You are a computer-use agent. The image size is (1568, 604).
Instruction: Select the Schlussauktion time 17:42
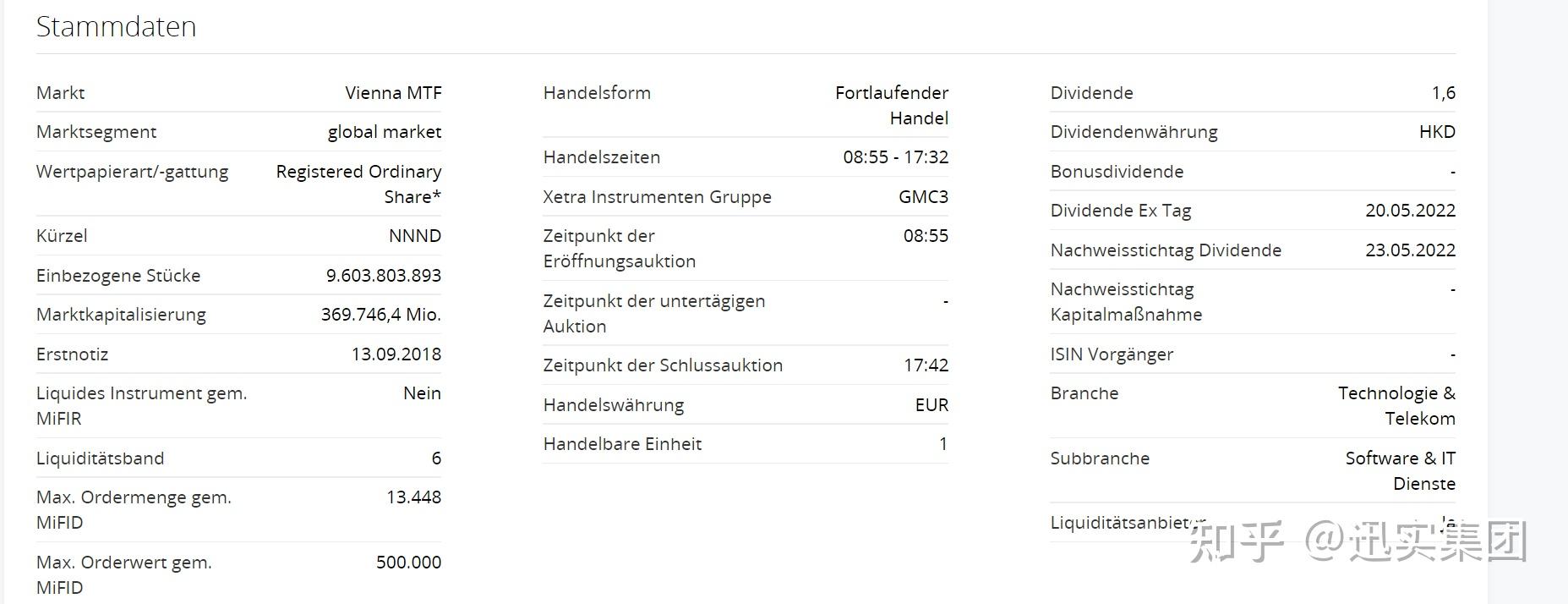pos(926,365)
